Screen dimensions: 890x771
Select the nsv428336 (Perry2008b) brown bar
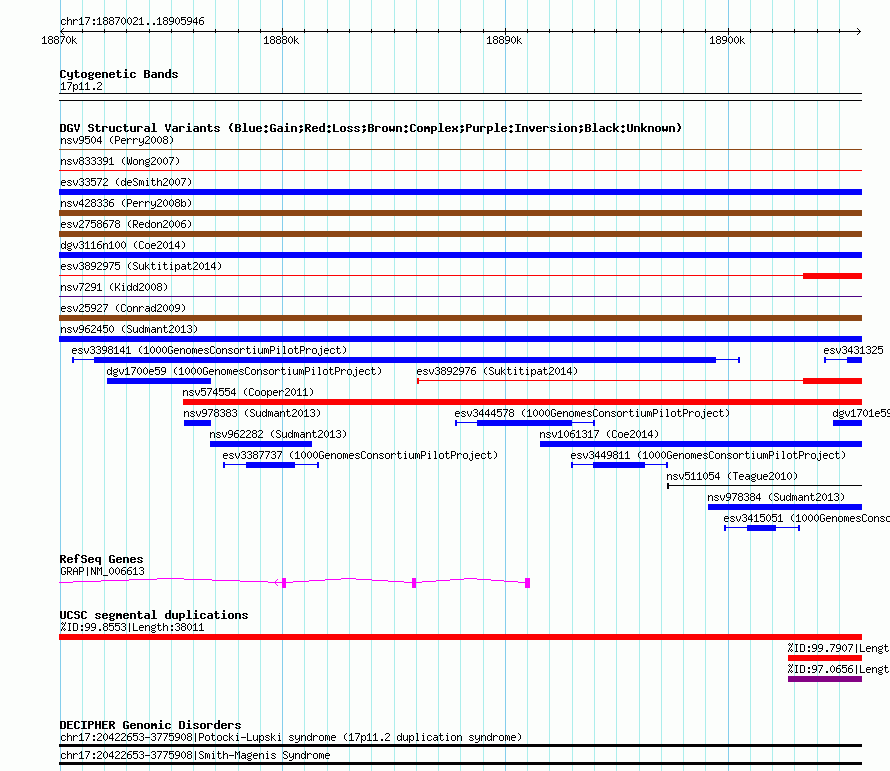460,213
